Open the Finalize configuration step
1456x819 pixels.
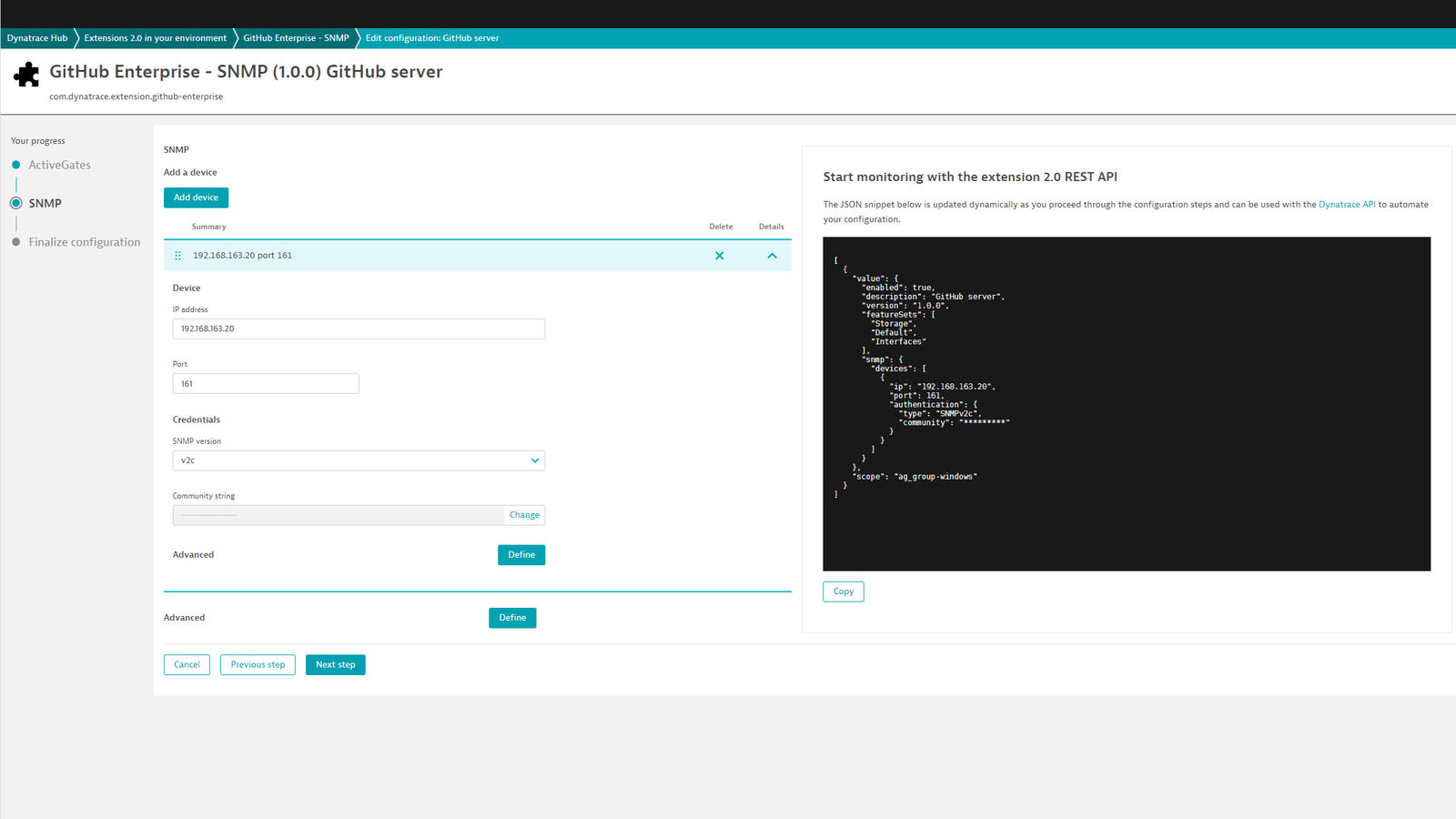tap(85, 242)
